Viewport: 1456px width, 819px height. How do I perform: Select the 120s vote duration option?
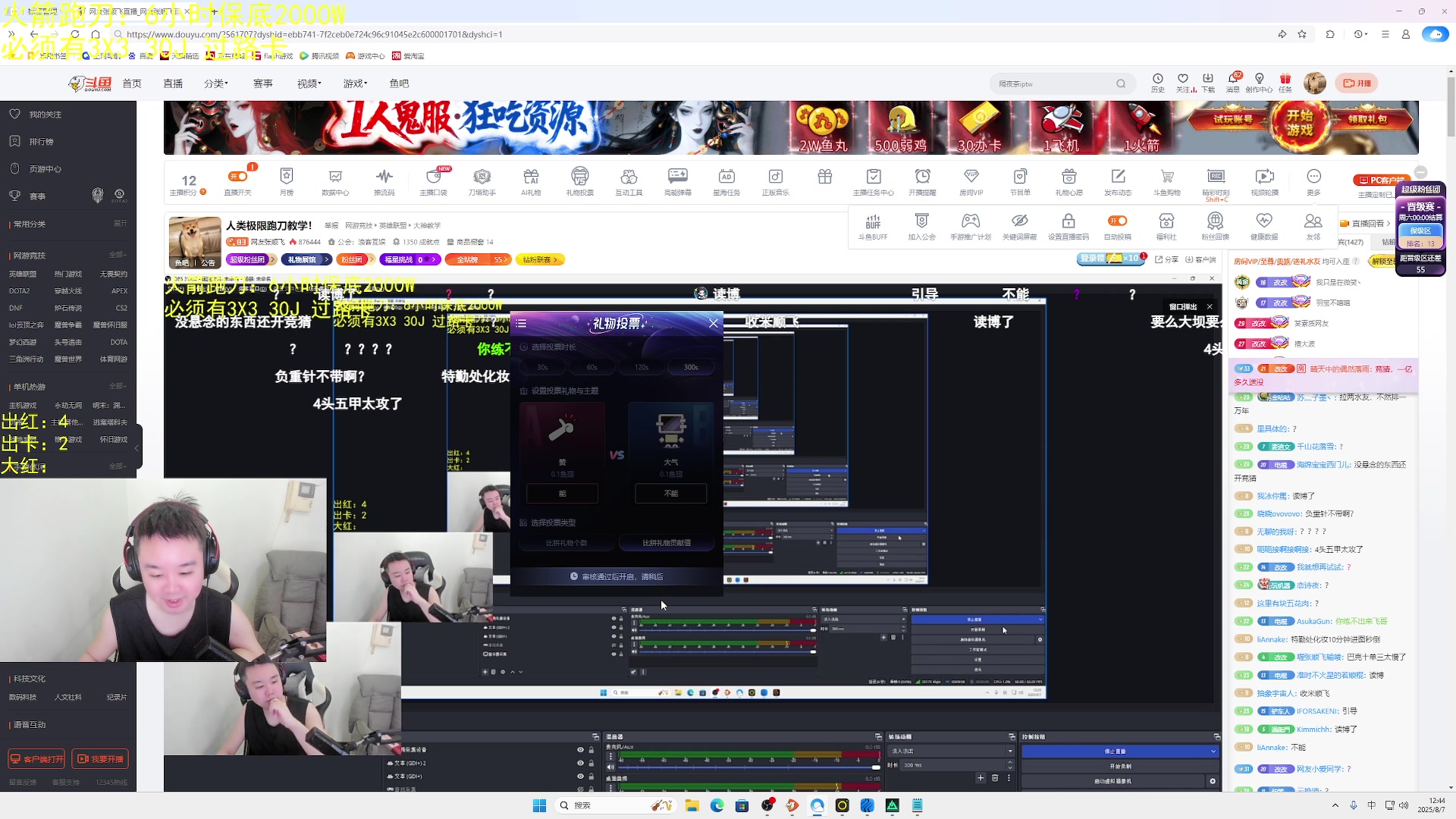pyautogui.click(x=642, y=367)
